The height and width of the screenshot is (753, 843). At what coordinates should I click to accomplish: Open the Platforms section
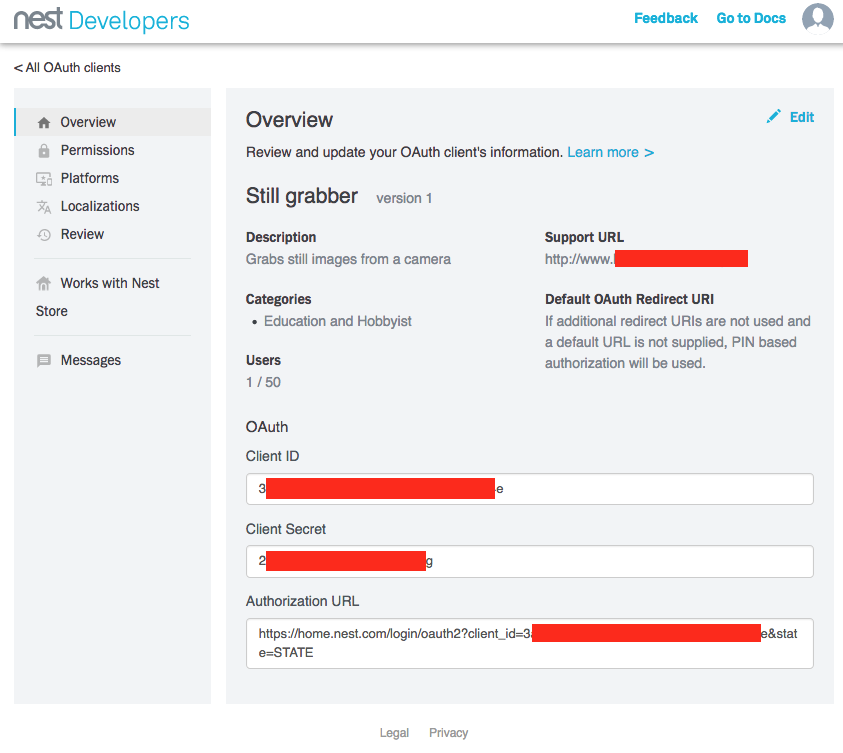(113, 178)
